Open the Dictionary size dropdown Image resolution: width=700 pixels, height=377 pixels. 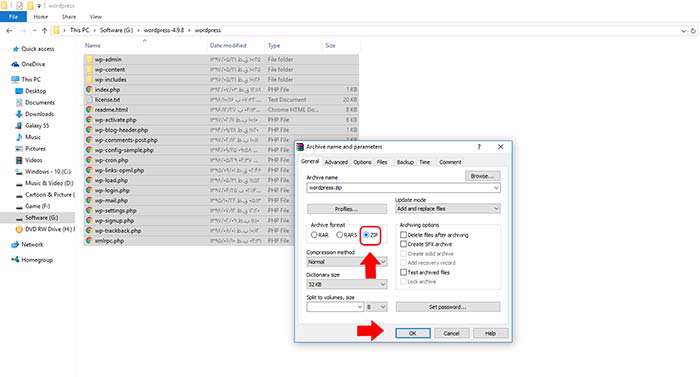point(346,284)
